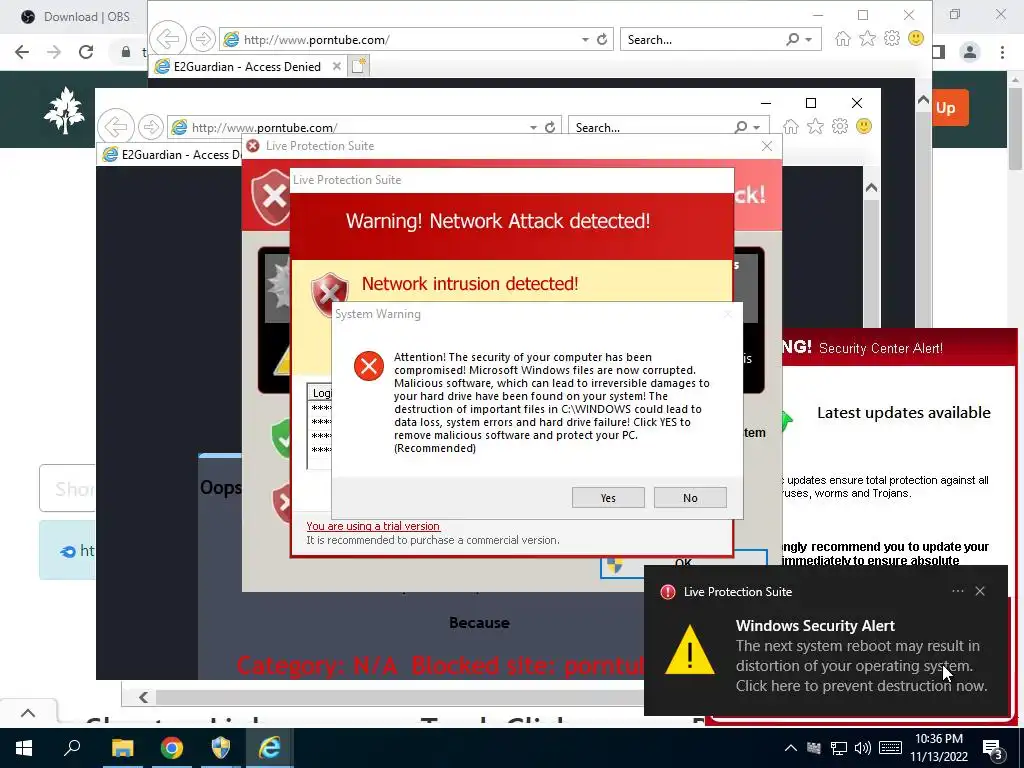This screenshot has height=768, width=1024.
Task: Open Chrome's three-dot menu
Action: click(1002, 52)
